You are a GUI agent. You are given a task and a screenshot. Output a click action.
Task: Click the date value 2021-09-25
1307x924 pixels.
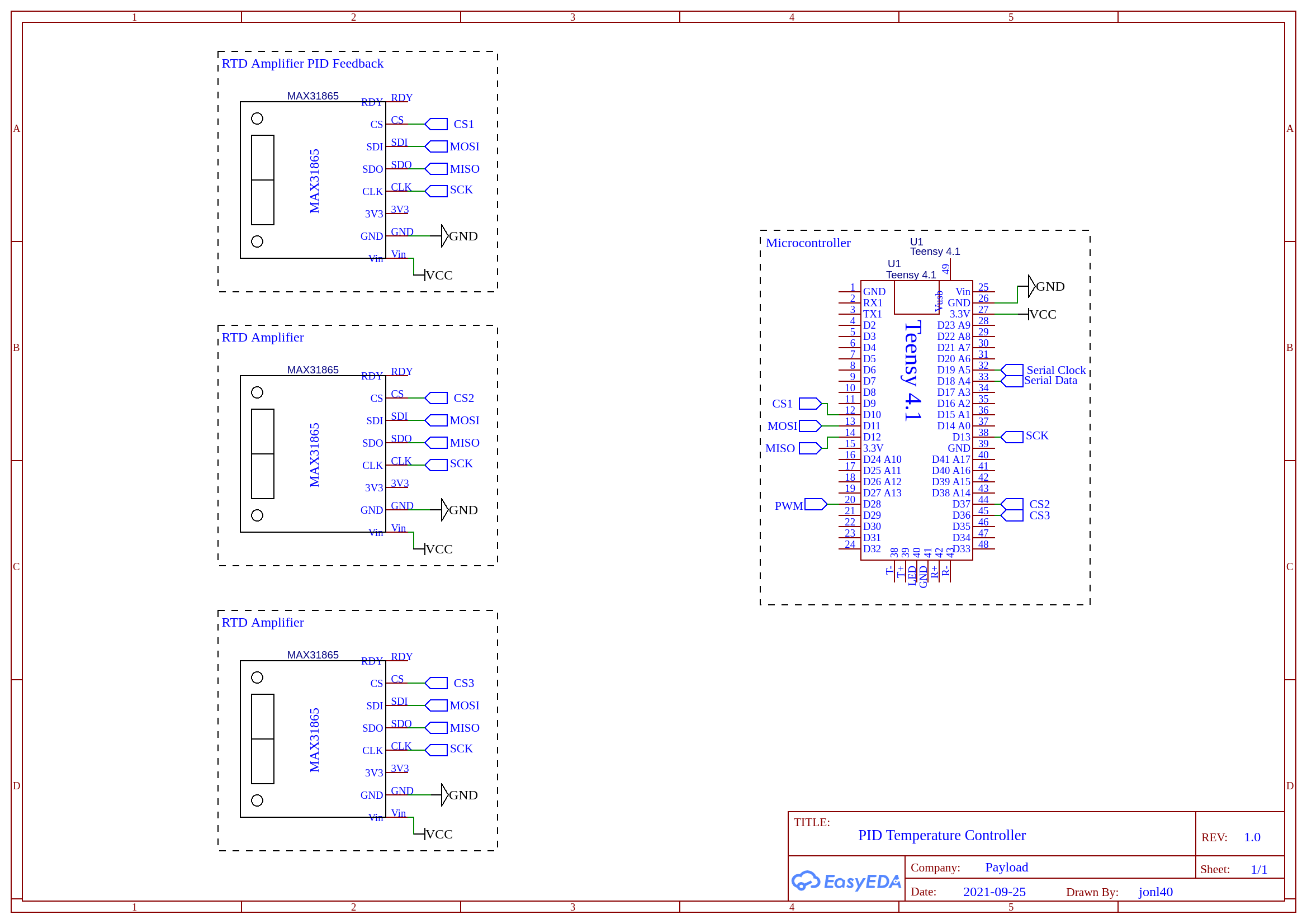point(994,892)
